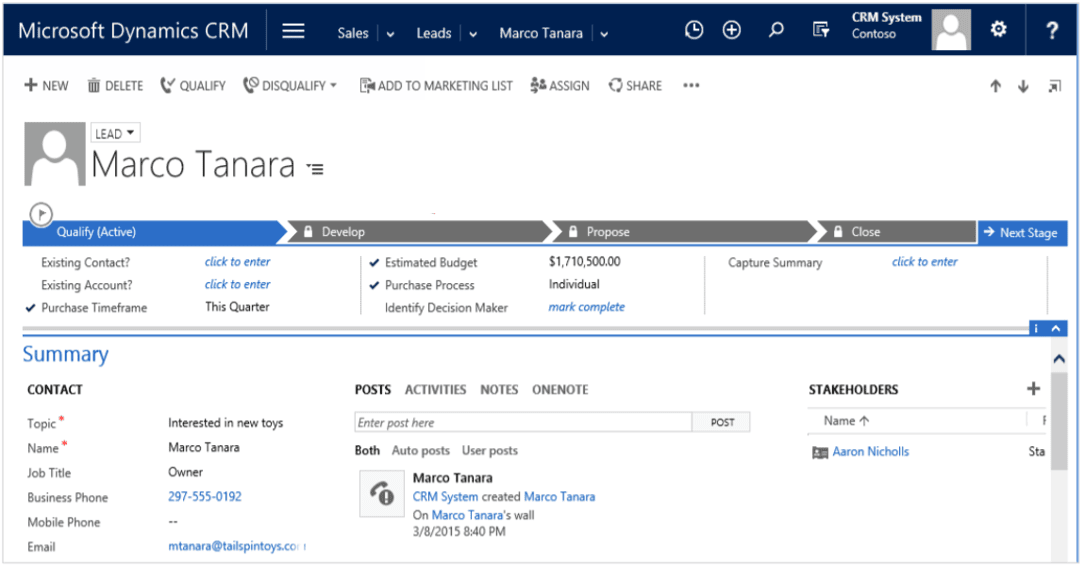
Task: Create a new record with NEW
Action: [47, 85]
